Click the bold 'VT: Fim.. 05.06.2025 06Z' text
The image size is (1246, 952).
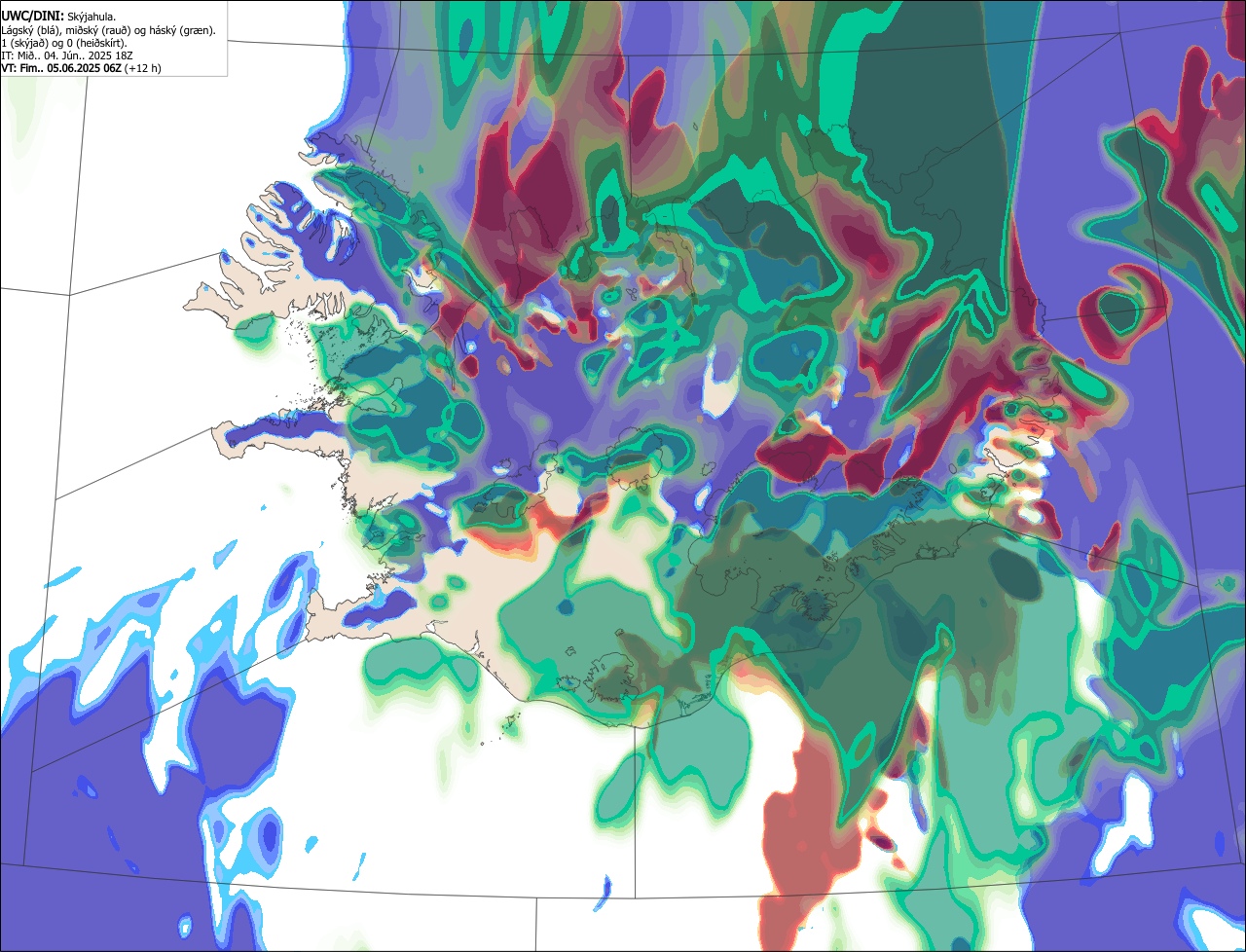point(61,69)
